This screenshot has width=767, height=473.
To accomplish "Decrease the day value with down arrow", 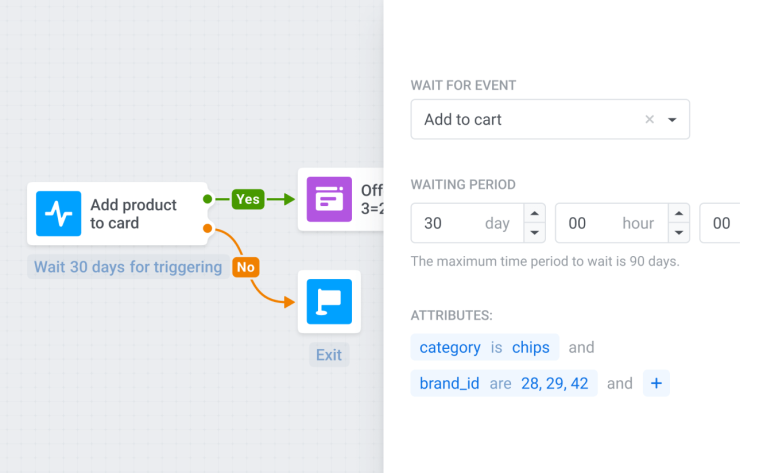I will coord(535,233).
